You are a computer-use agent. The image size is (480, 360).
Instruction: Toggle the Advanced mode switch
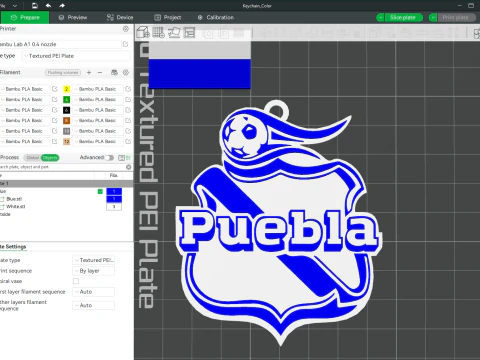[109, 157]
